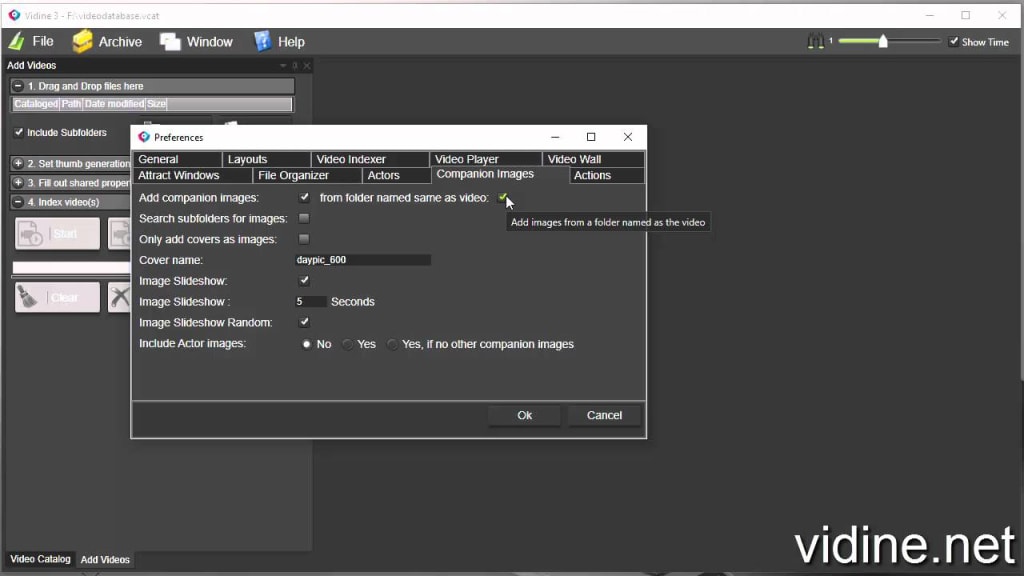Toggle the Show Time checkbox
The width and height of the screenshot is (1024, 576).
click(953, 42)
